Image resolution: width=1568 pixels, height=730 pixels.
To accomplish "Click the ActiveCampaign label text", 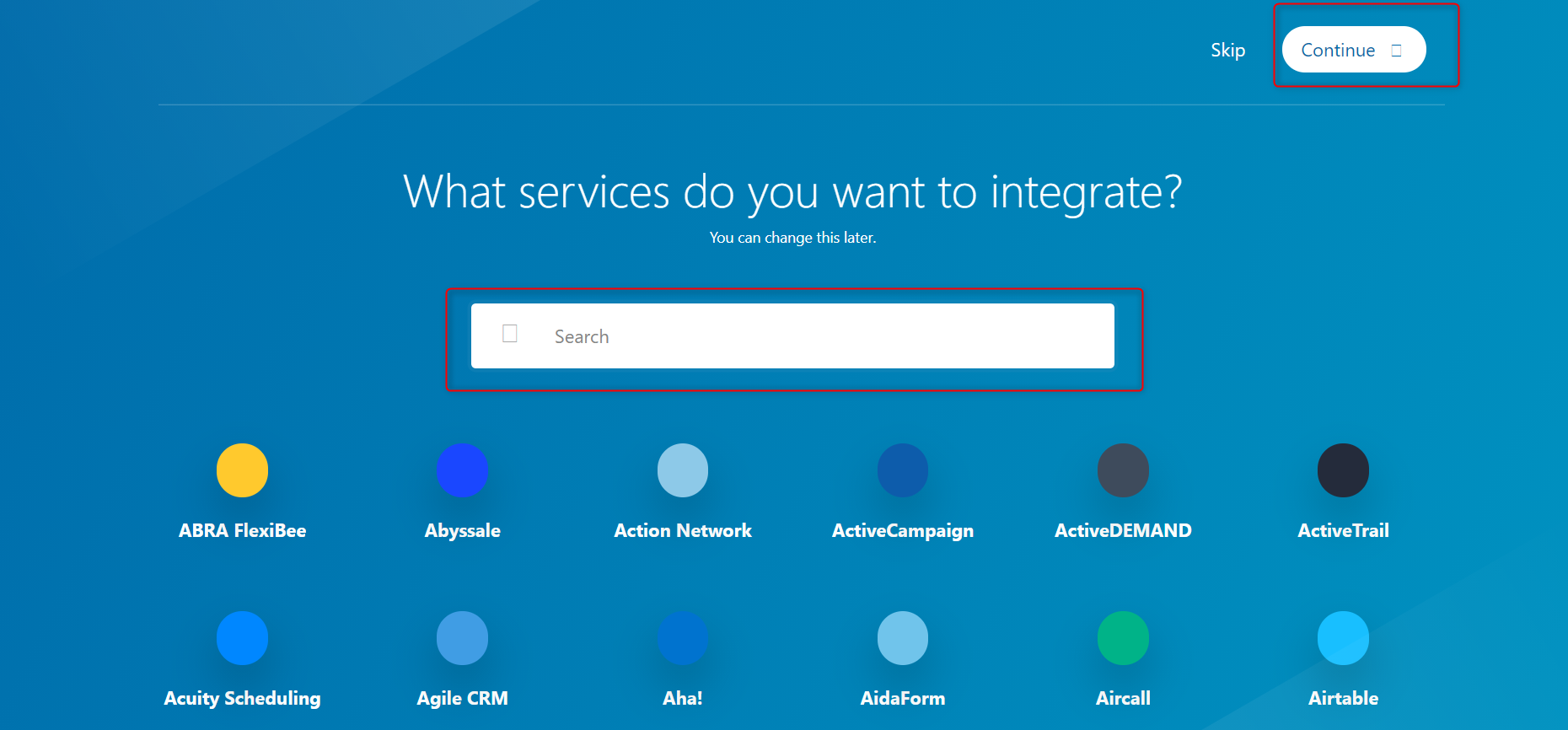I will [903, 531].
